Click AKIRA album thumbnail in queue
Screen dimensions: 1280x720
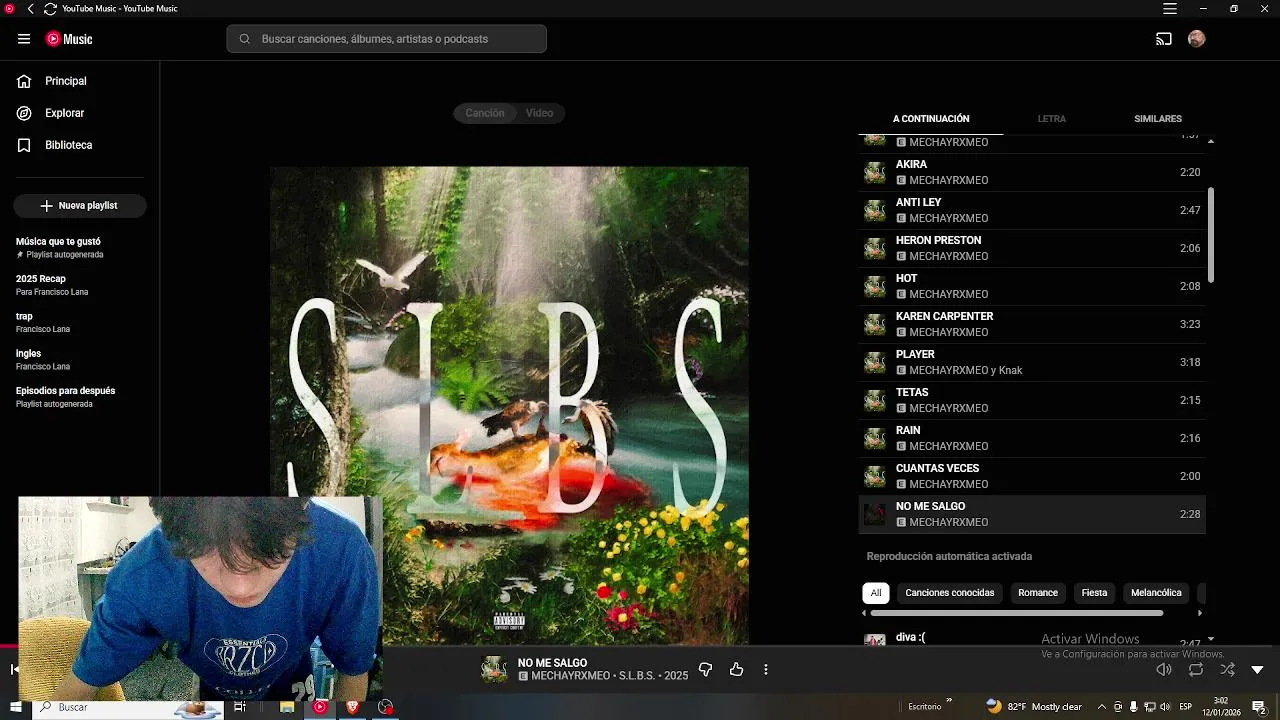click(875, 173)
